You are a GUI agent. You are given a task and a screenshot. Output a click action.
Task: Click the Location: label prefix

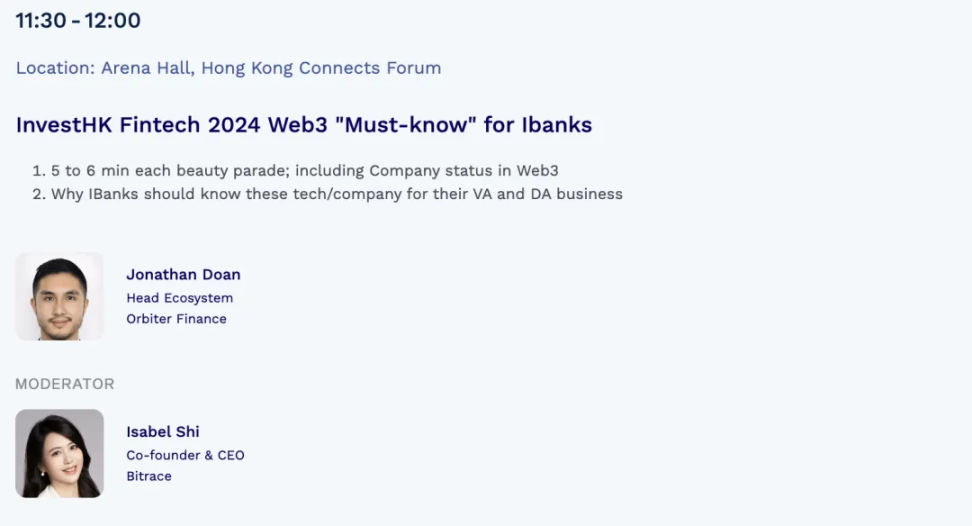click(56, 68)
